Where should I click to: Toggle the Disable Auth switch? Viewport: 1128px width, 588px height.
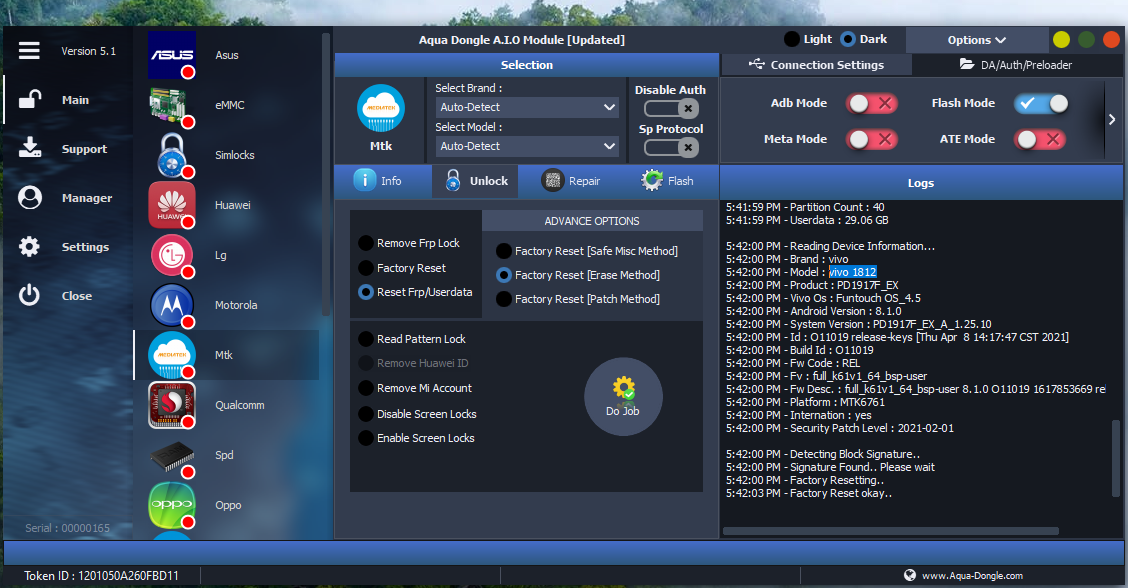coord(671,109)
